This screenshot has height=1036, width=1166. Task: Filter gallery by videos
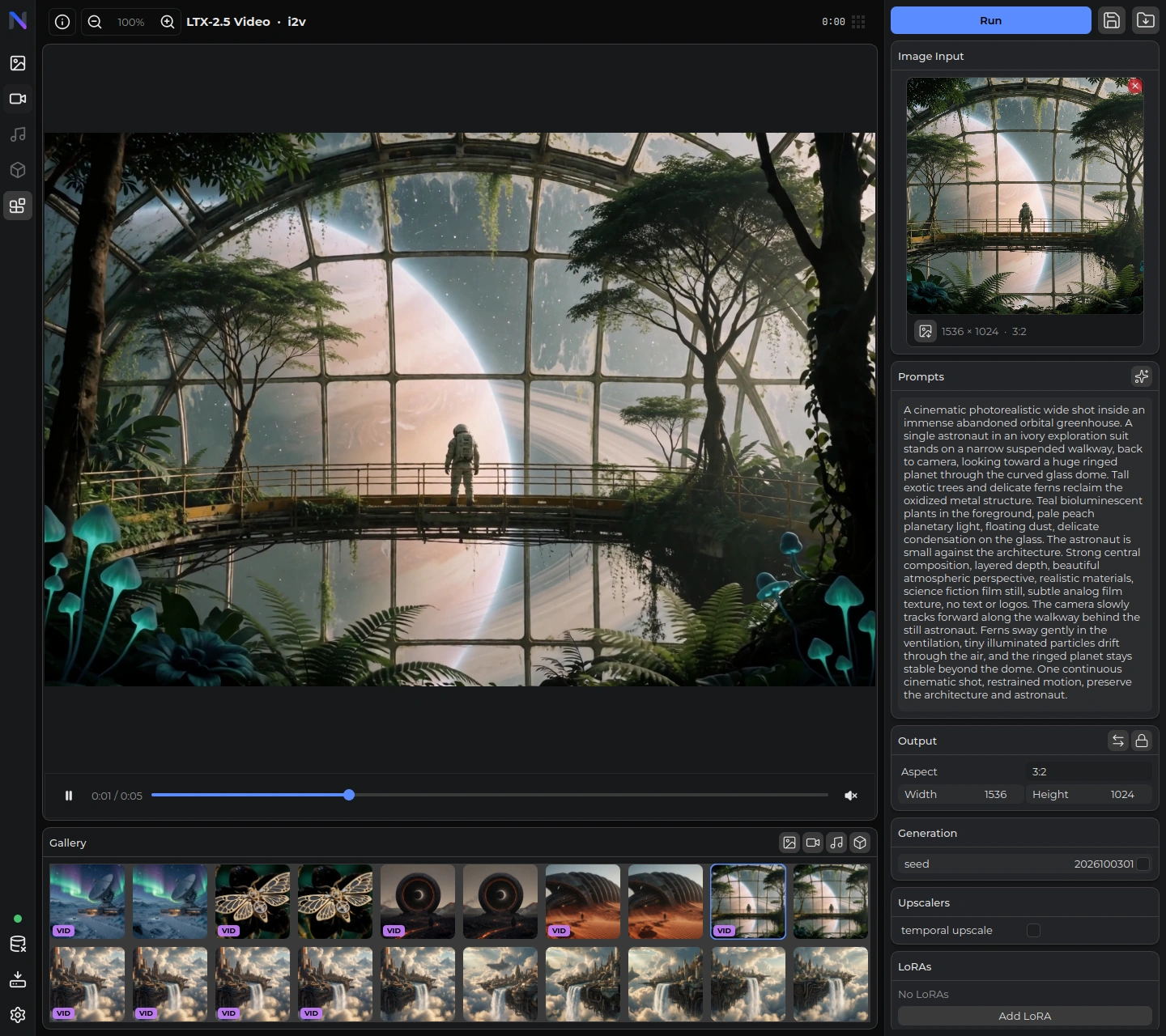click(813, 843)
